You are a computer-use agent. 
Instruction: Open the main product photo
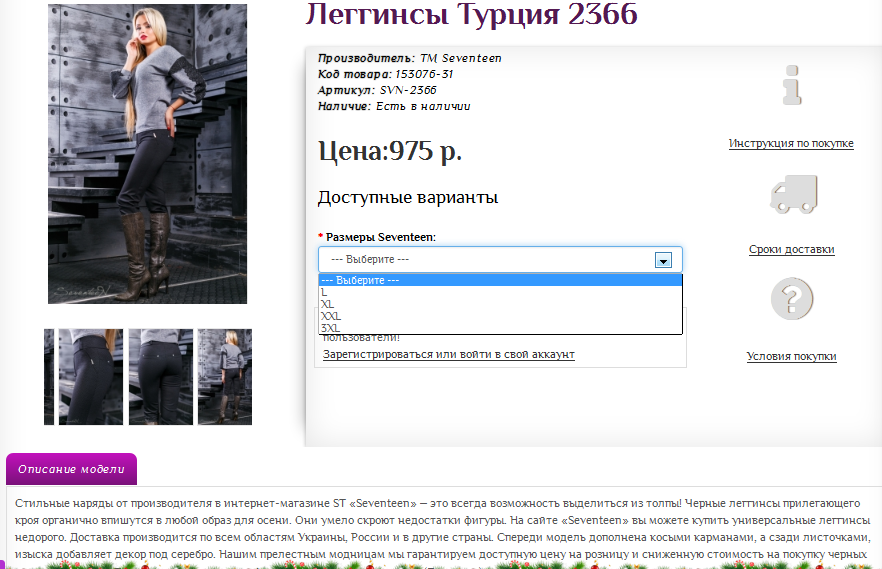coord(147,154)
